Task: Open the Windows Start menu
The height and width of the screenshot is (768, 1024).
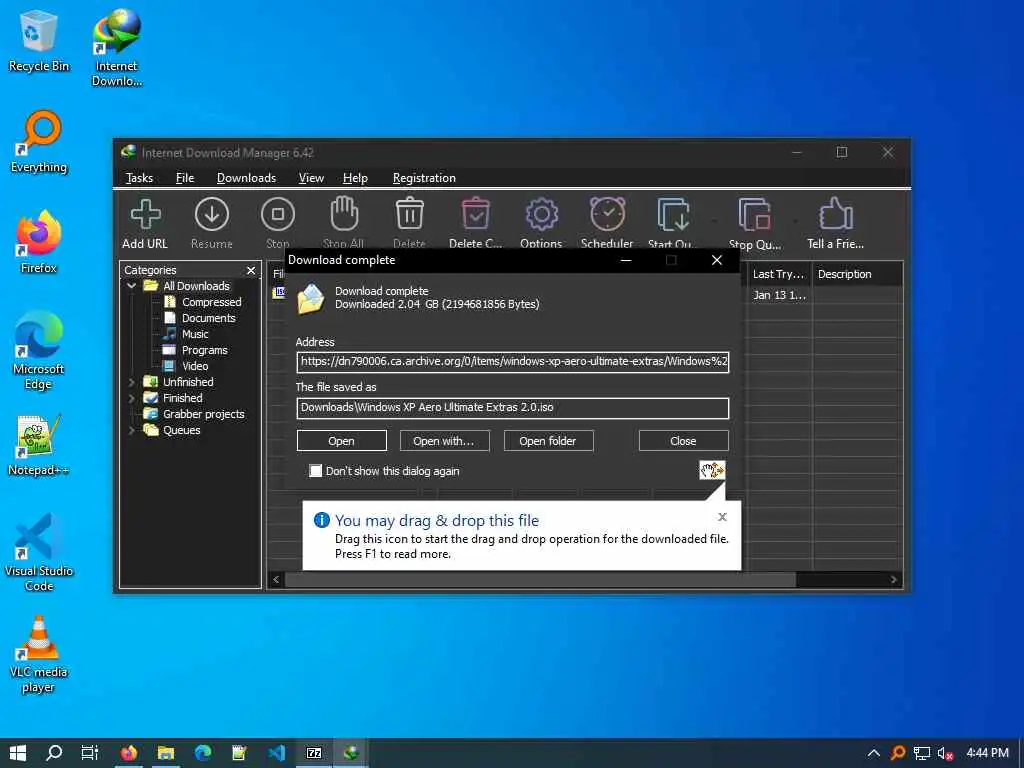Action: click(18, 753)
